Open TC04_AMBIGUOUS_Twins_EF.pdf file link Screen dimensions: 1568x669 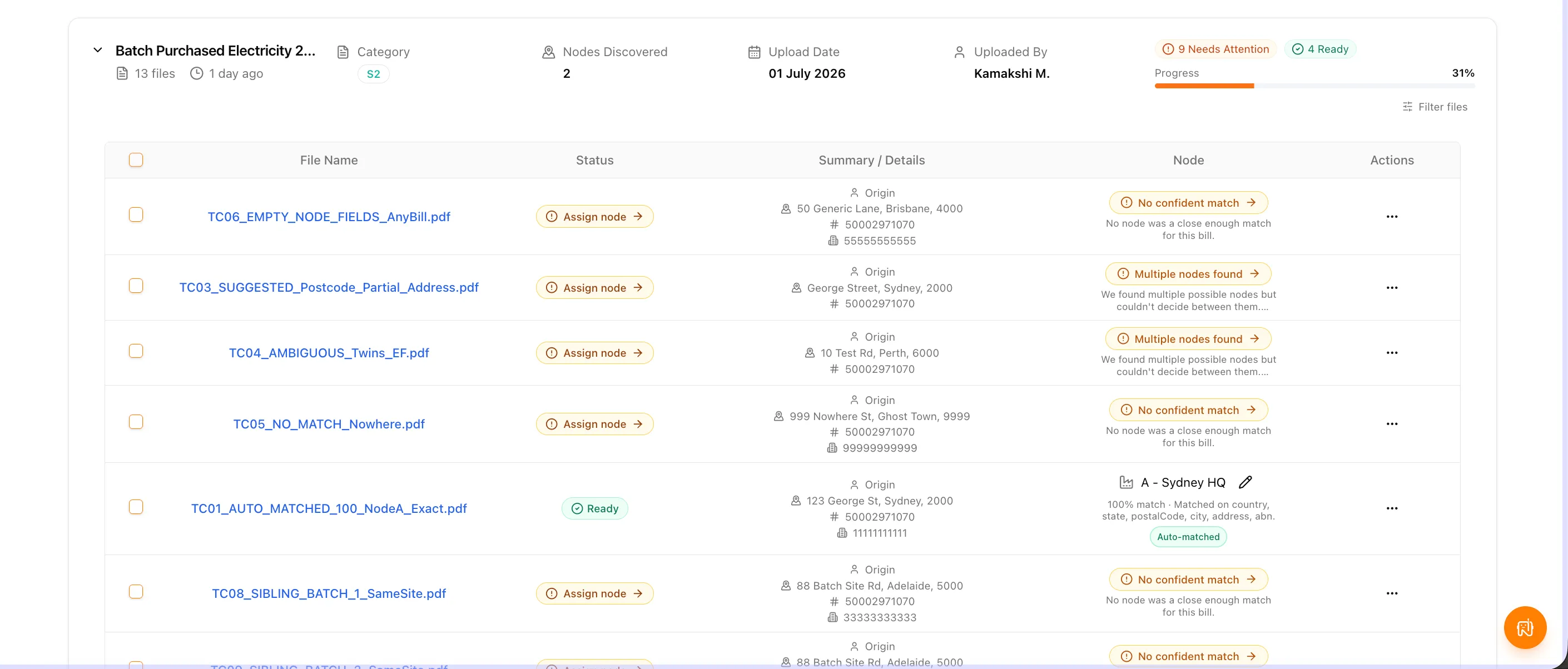[x=329, y=353]
